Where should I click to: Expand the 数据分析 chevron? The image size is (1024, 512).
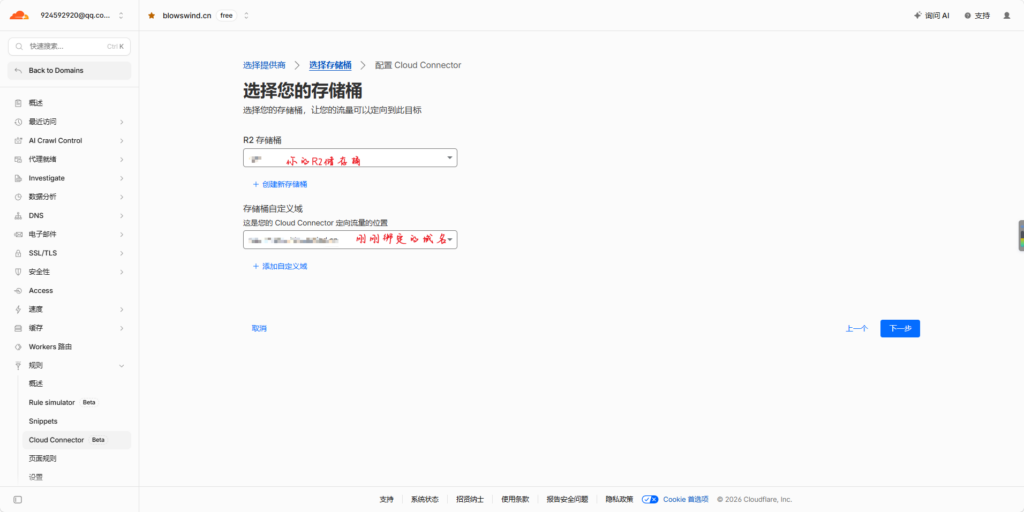point(121,197)
